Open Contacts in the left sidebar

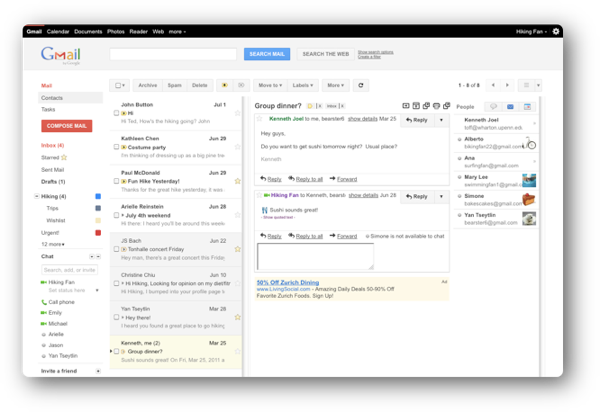click(x=71, y=98)
